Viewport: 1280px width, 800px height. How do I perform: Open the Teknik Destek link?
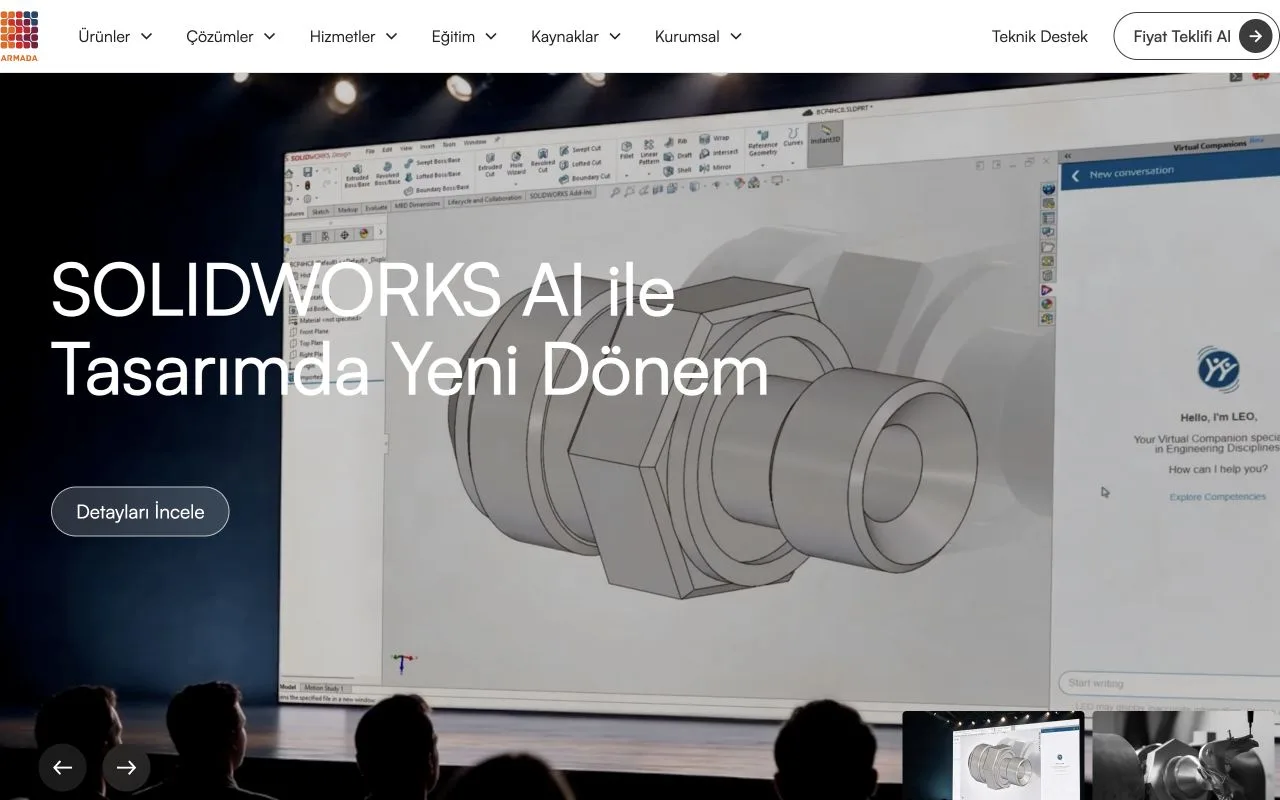pyautogui.click(x=1040, y=36)
